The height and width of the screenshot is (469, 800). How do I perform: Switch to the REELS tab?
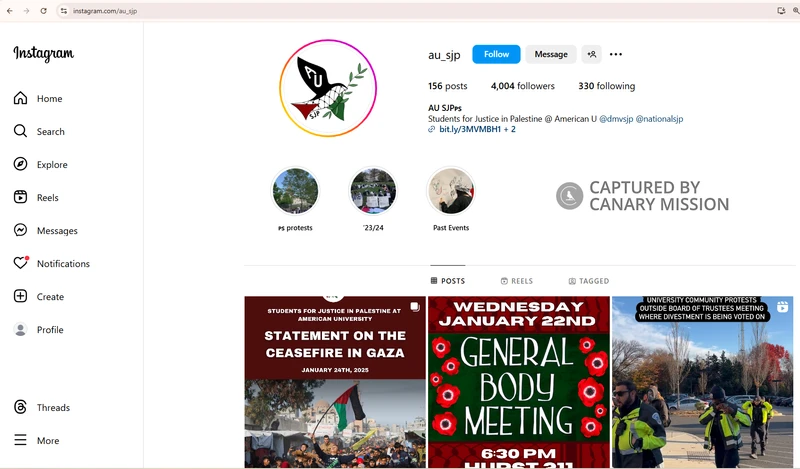click(x=517, y=281)
